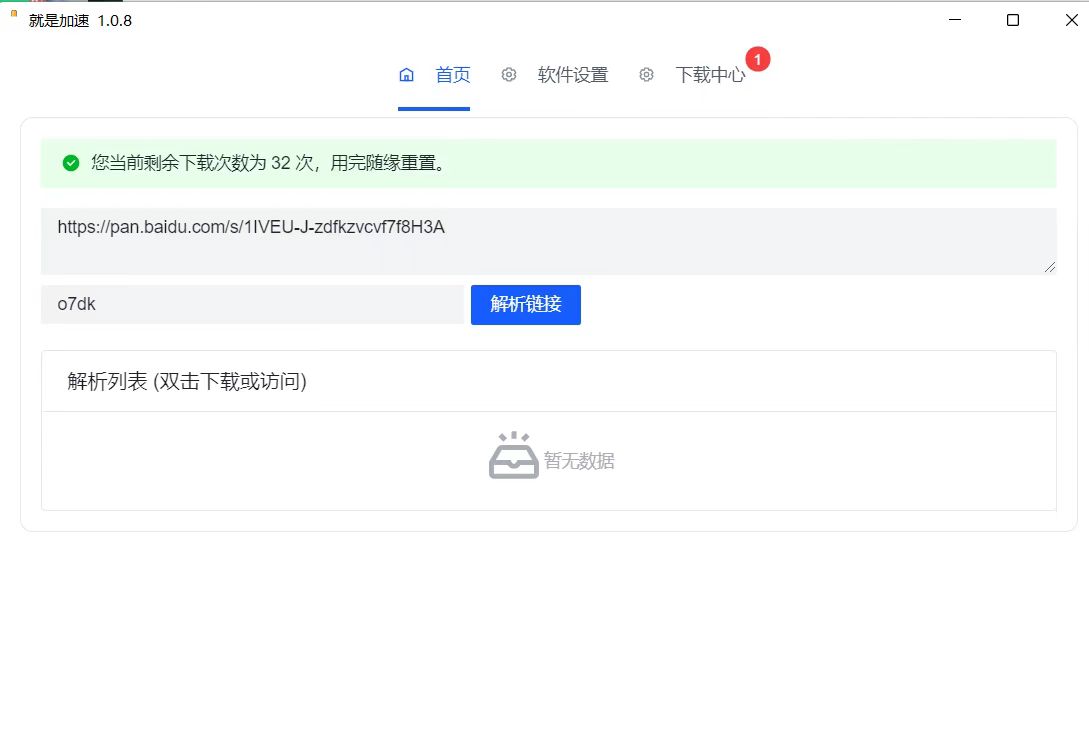
Task: Switch to the 软件设置 tab
Action: click(572, 75)
